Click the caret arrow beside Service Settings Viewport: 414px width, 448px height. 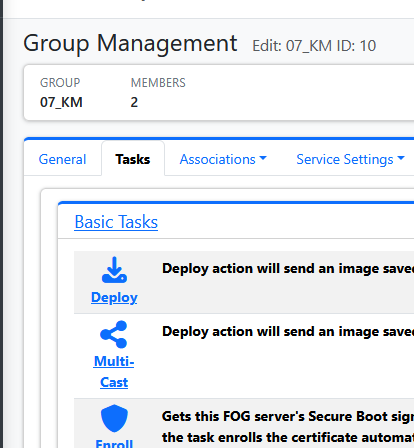pyautogui.click(x=401, y=158)
